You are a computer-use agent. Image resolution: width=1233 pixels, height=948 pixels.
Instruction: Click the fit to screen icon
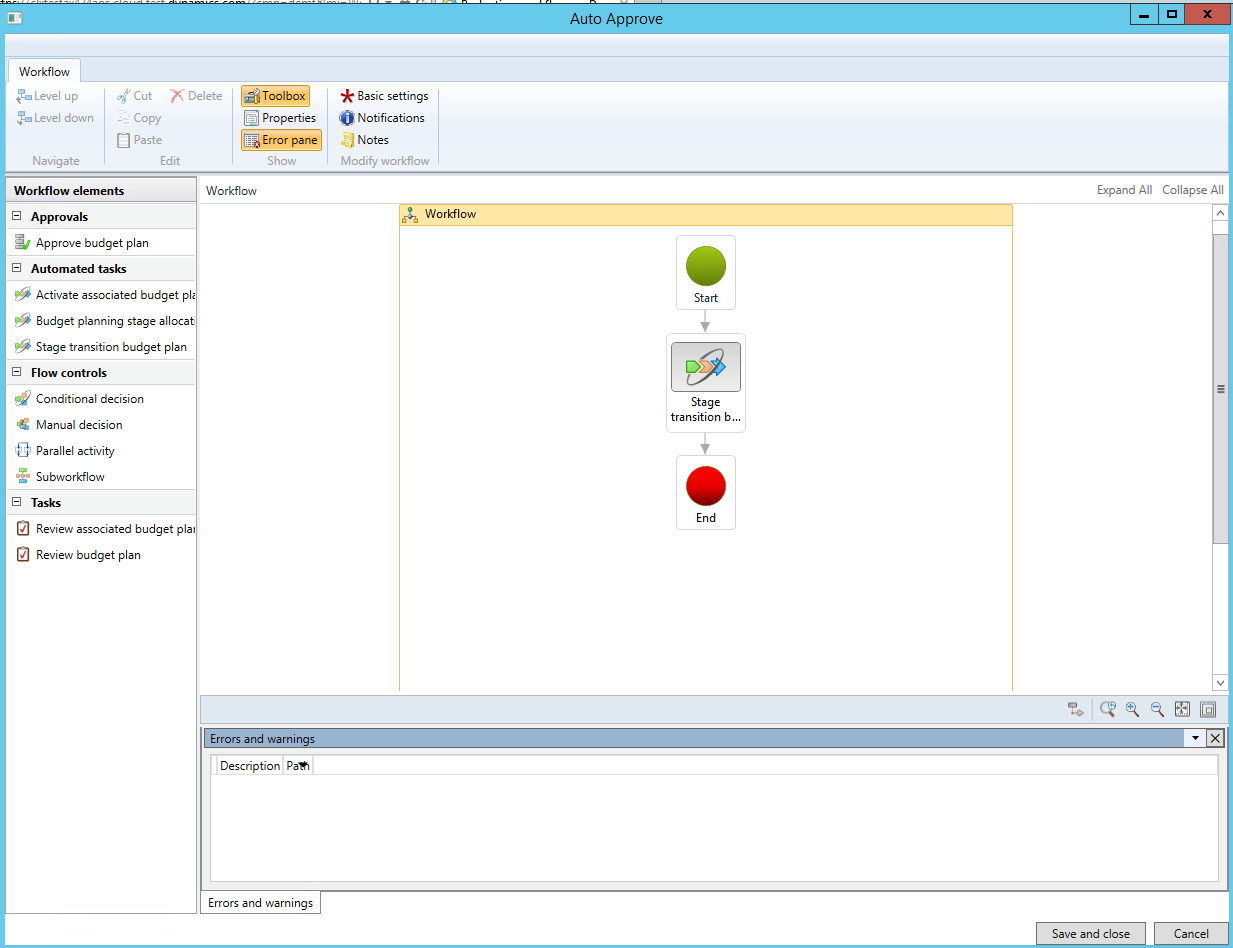(1183, 709)
